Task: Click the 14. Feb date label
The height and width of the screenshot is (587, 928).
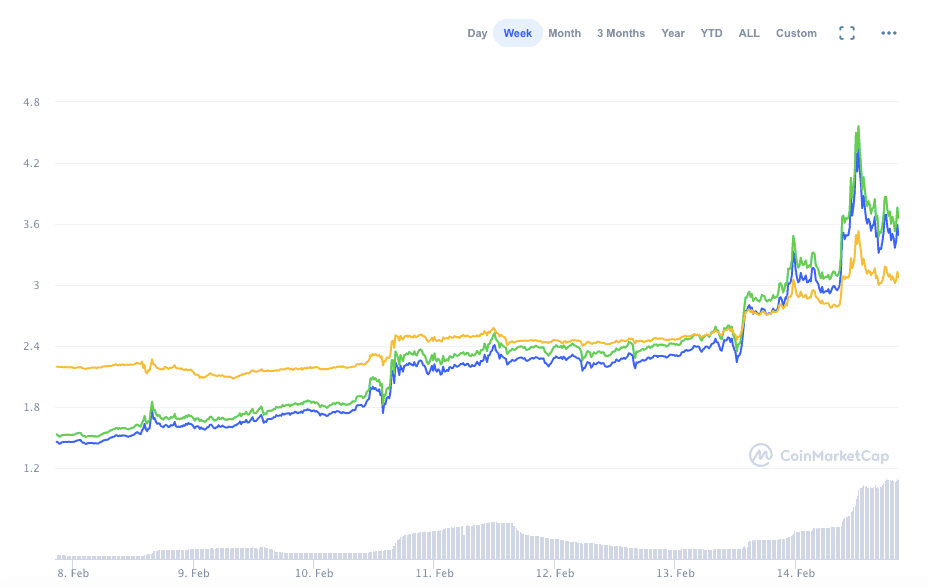Action: pyautogui.click(x=799, y=574)
